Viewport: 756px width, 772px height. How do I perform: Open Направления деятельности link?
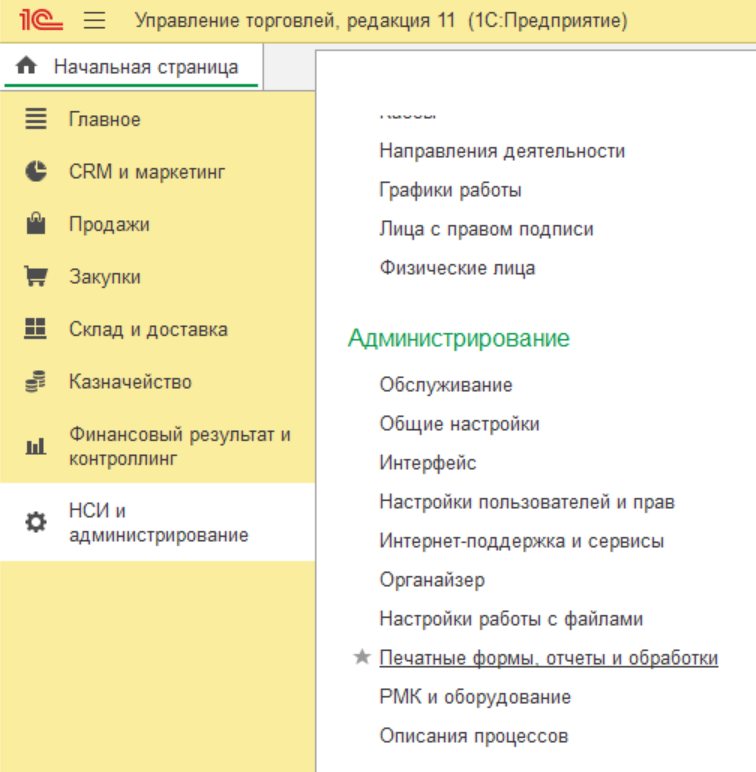pos(502,151)
